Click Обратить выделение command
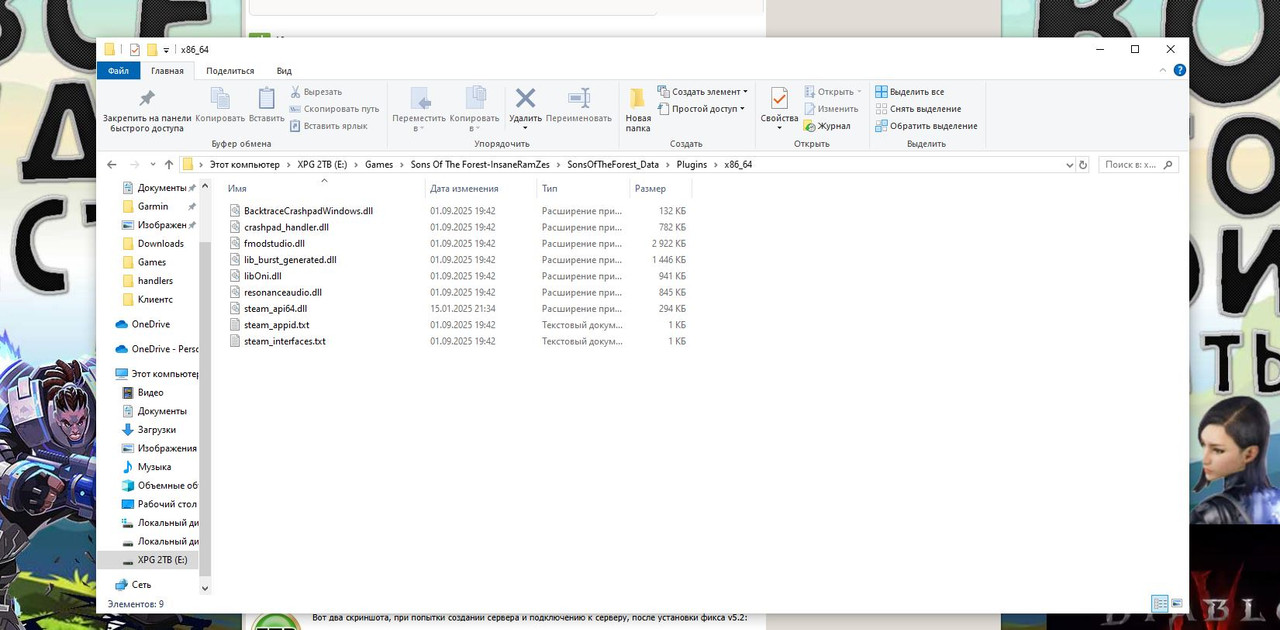The height and width of the screenshot is (630, 1280). 926,126
